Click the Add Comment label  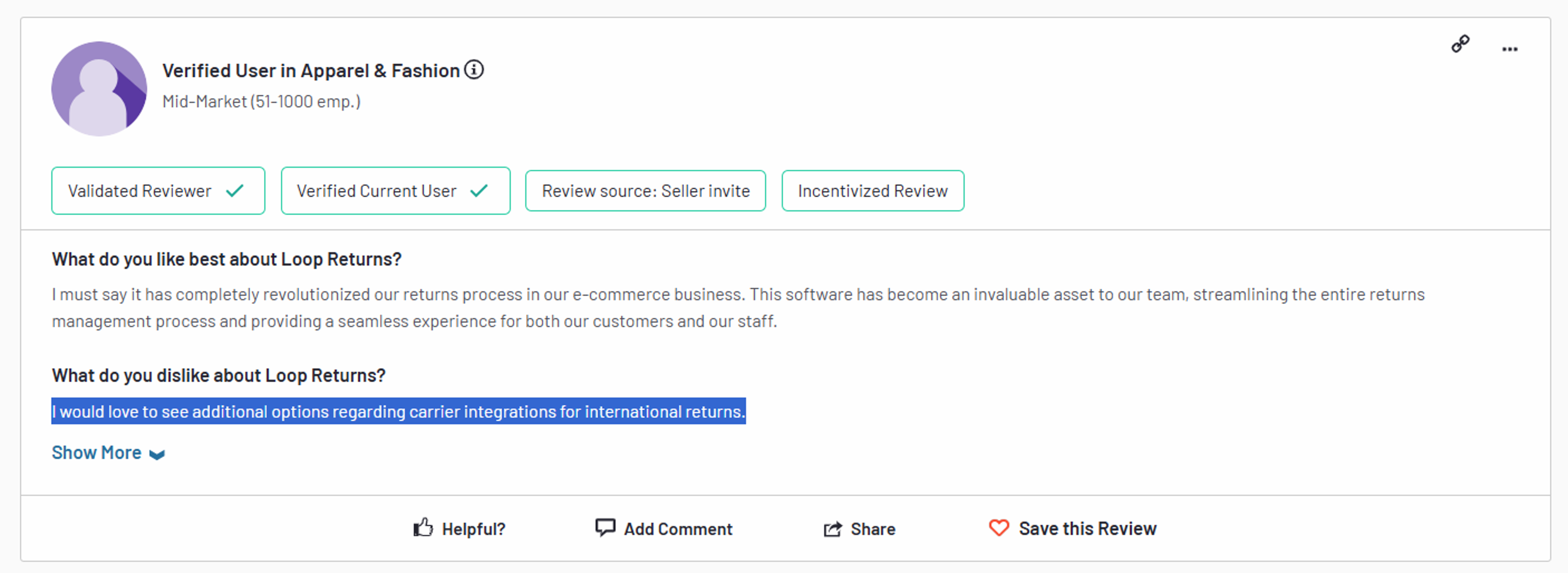click(x=678, y=529)
